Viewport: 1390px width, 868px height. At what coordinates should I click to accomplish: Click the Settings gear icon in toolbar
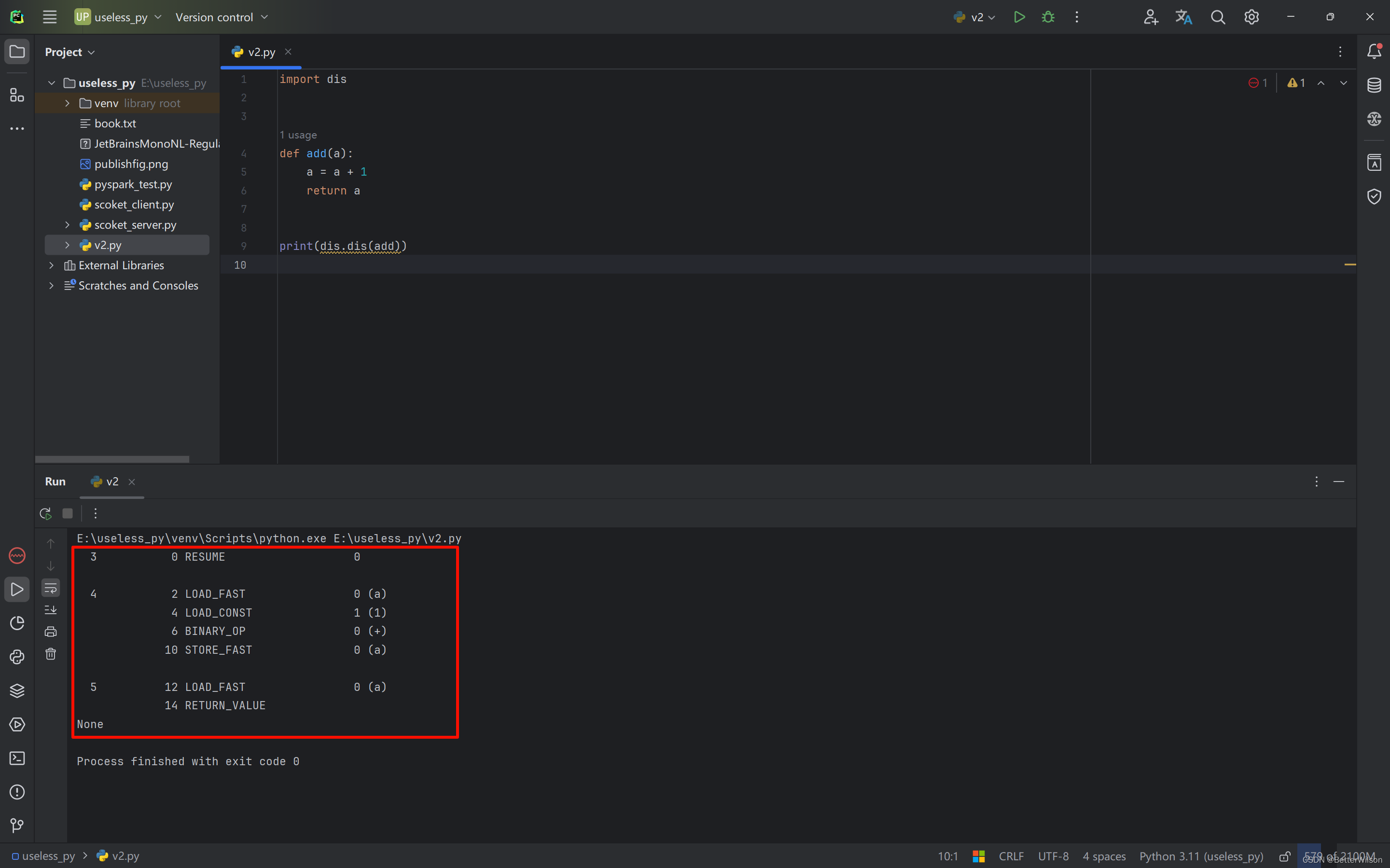pos(1252,17)
